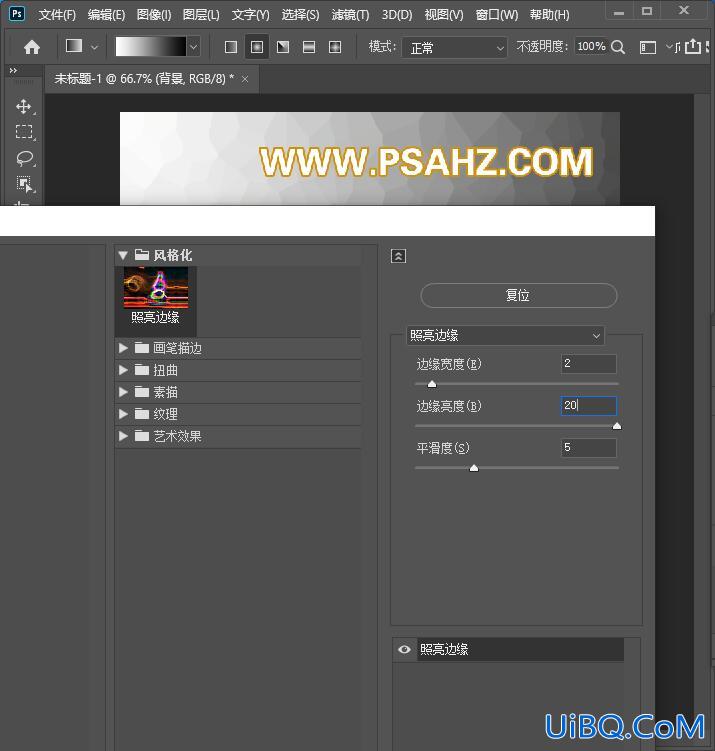This screenshot has width=715, height=751.
Task: Select the Object Selection tool
Action: [24, 184]
